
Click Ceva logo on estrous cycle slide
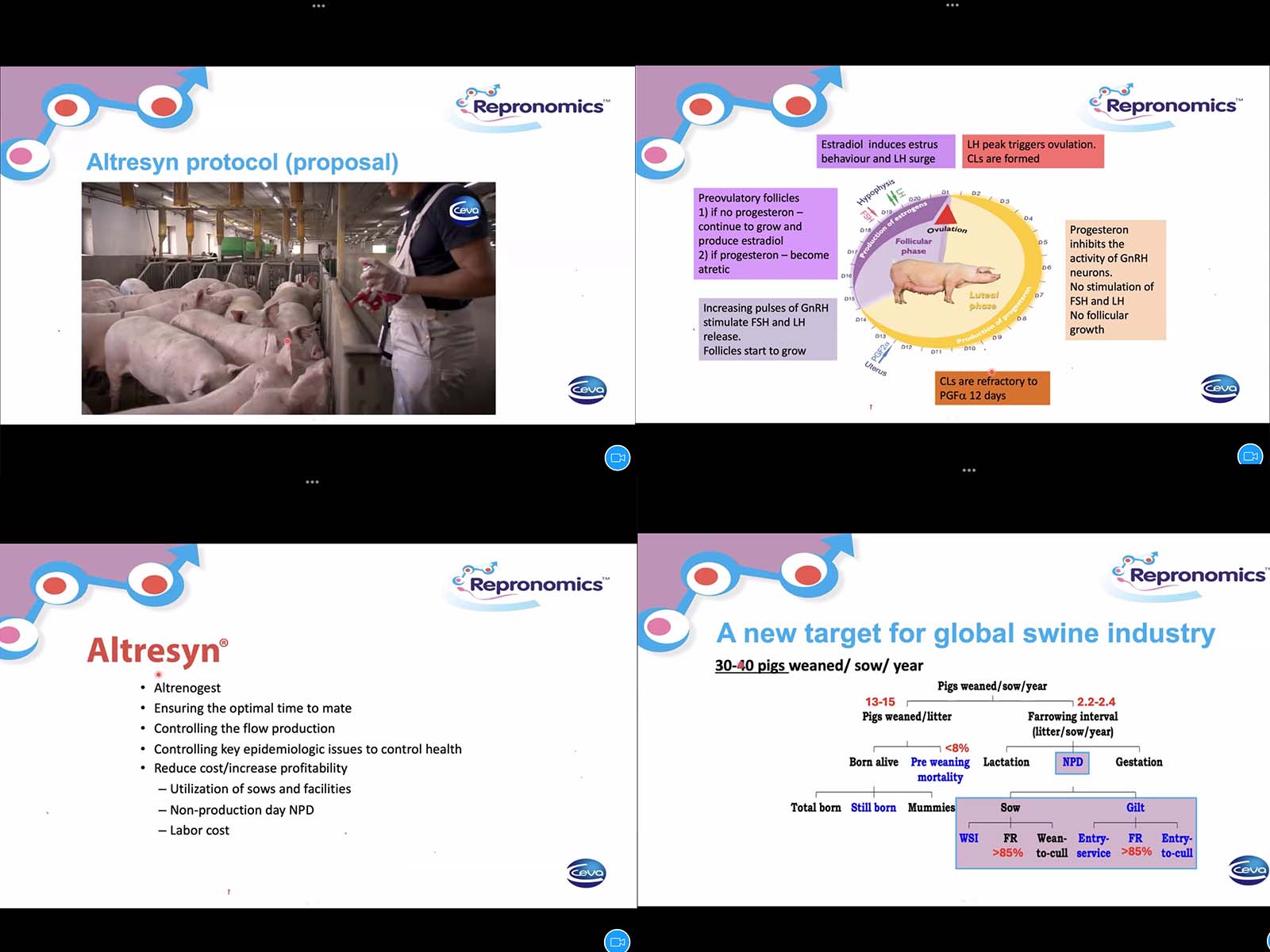coord(1220,388)
